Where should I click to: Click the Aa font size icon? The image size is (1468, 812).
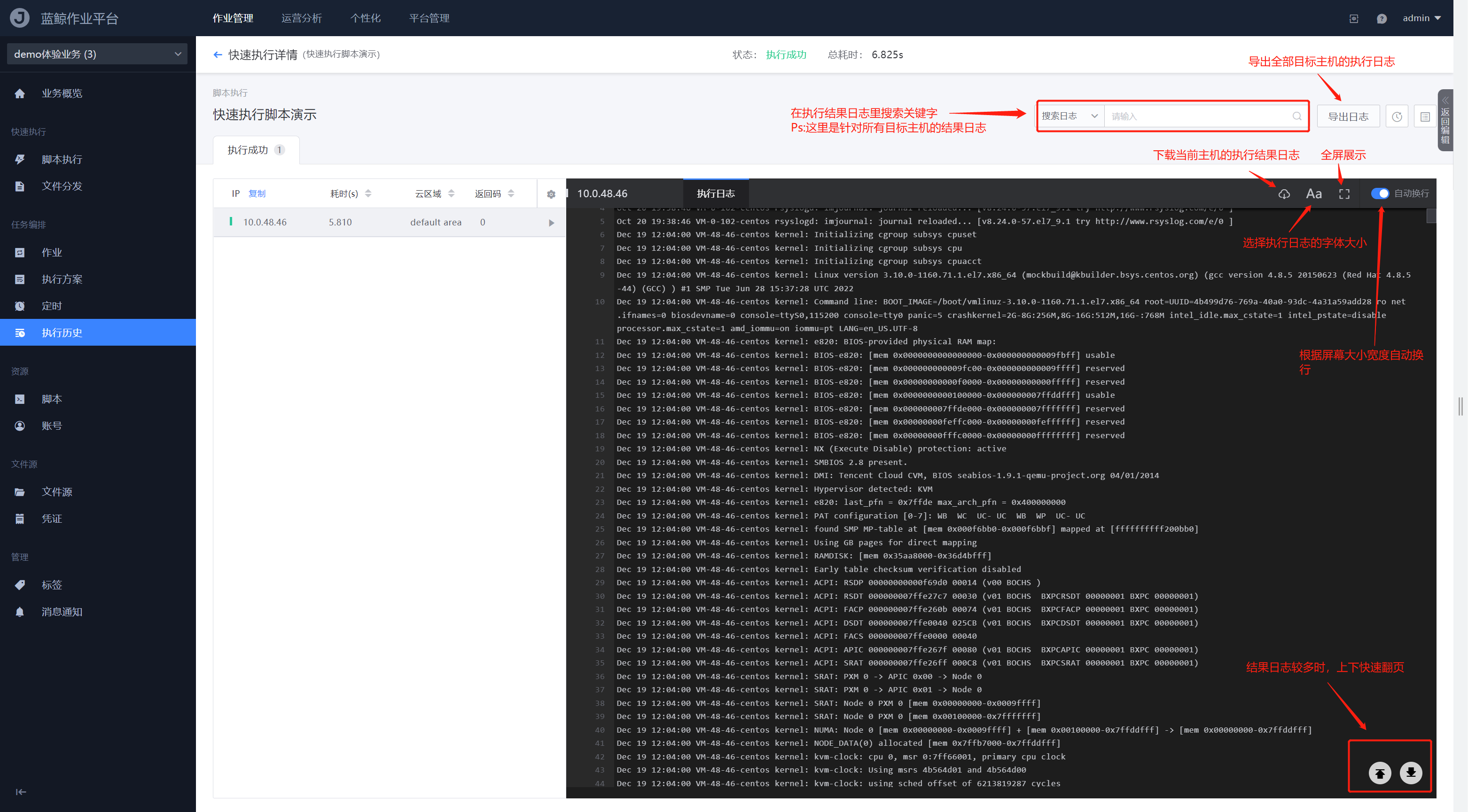pos(1313,193)
